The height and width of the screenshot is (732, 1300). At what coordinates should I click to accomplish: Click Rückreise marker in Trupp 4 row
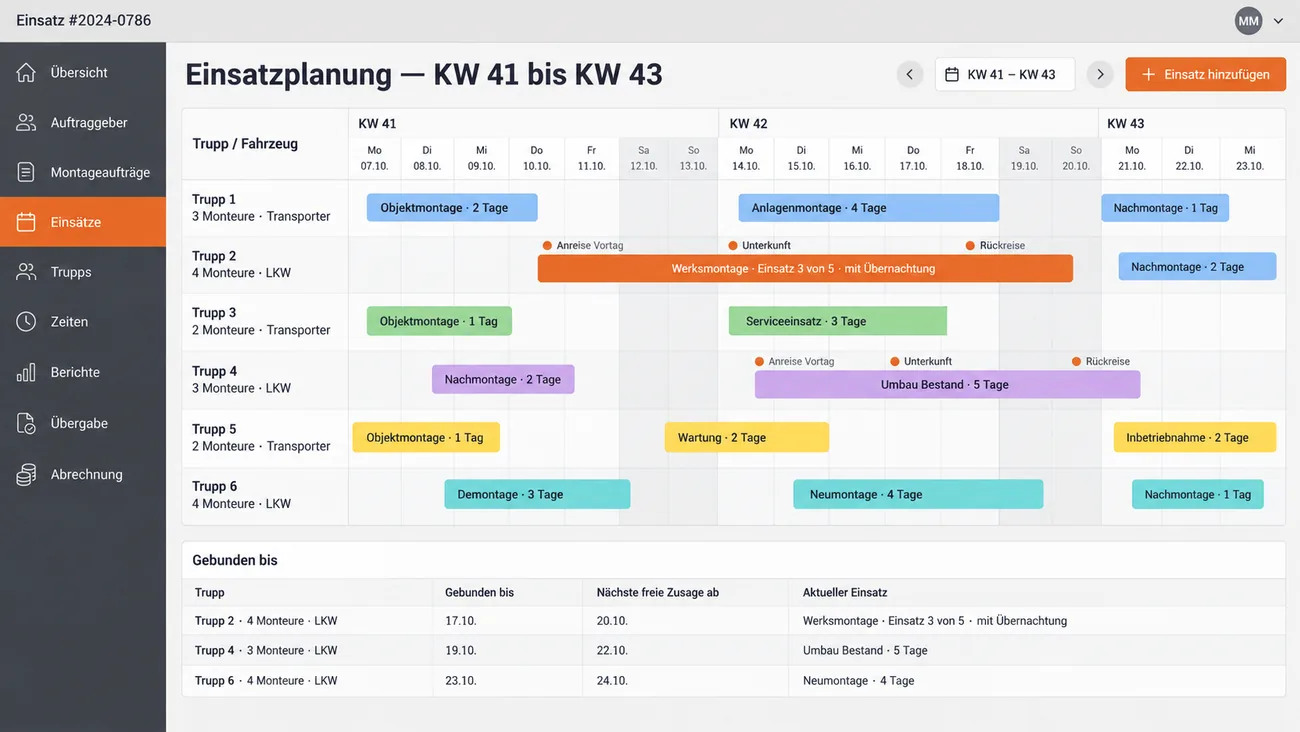click(x=1101, y=361)
